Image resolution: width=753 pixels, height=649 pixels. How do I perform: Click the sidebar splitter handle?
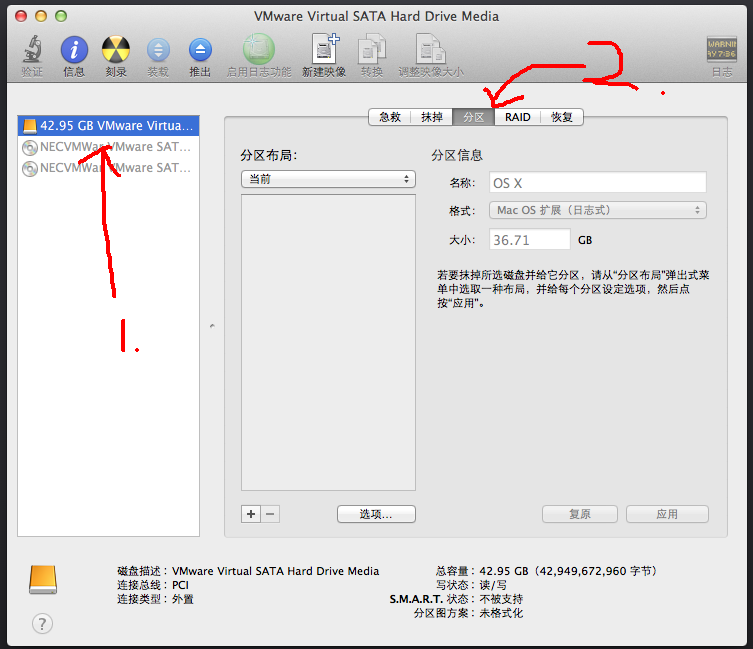pos(212,326)
